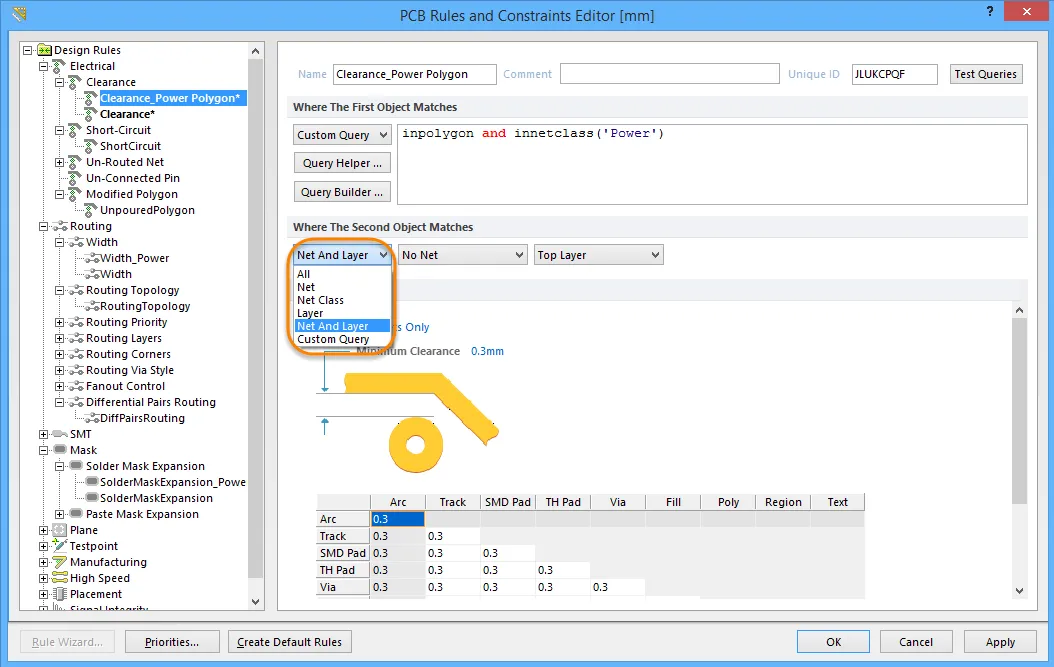Collapse the Electrical tree node
1054x667 pixels.
[43, 66]
